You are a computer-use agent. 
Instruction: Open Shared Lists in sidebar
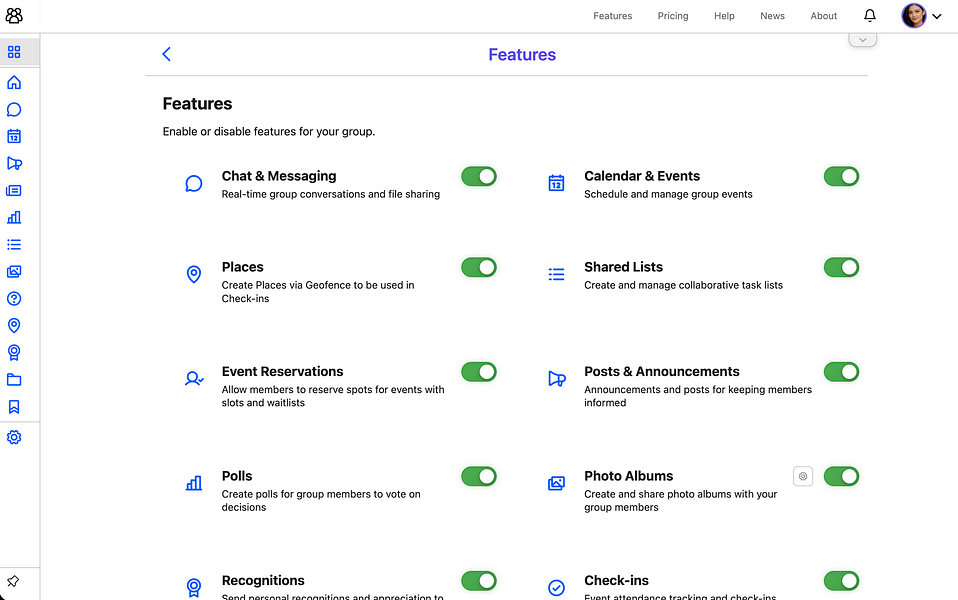14,244
